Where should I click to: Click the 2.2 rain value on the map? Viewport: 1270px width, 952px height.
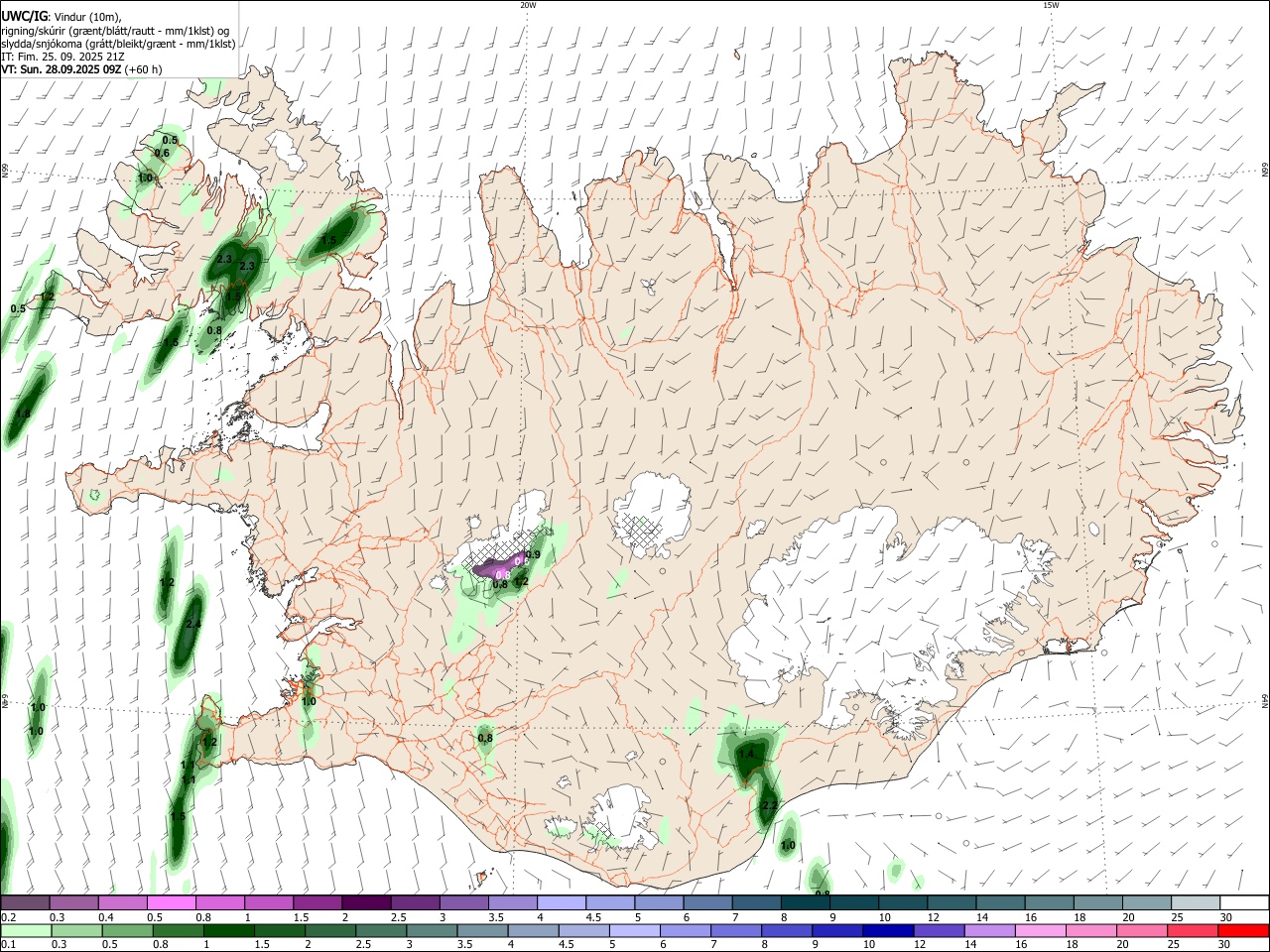768,805
